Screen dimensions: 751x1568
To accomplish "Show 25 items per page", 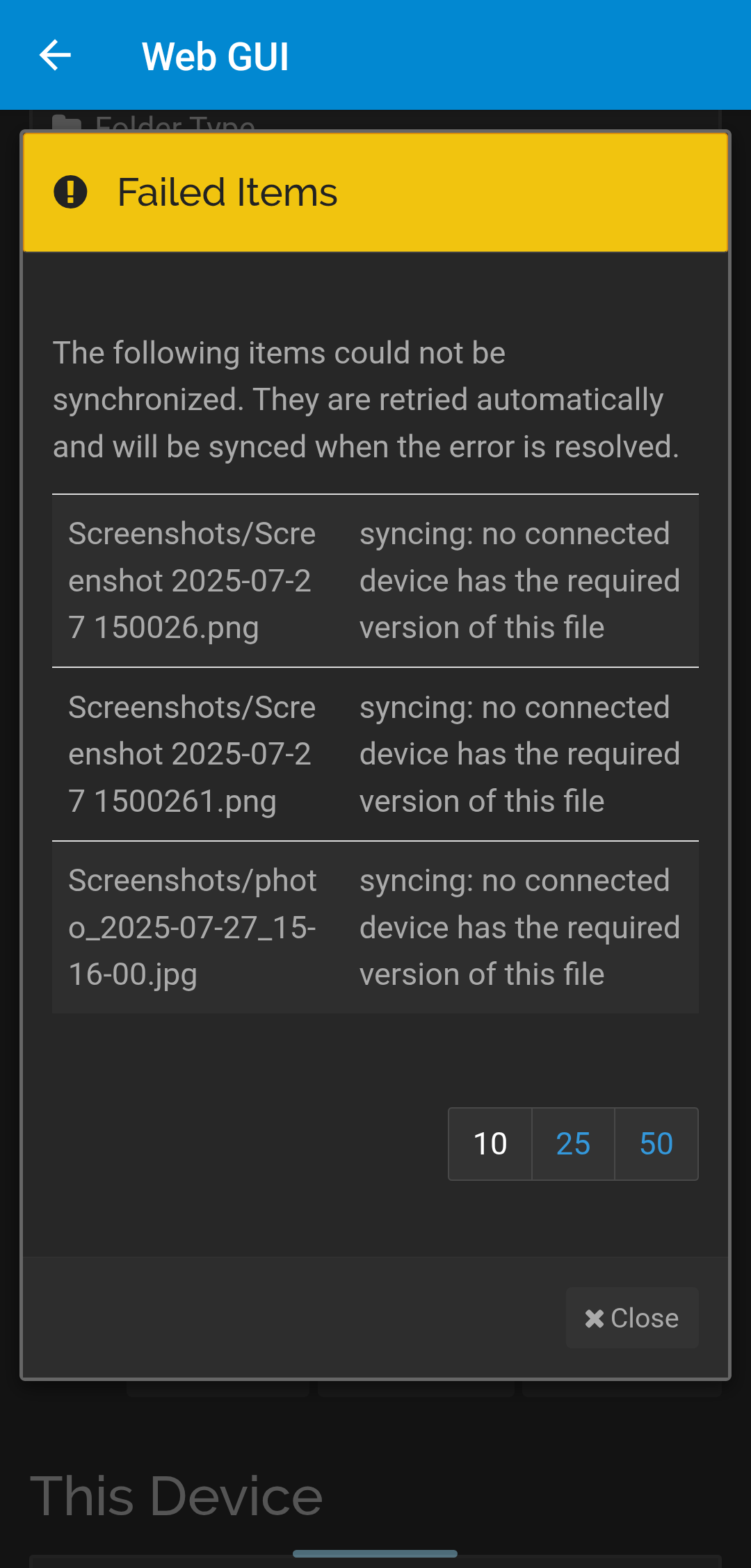I will coord(572,1143).
